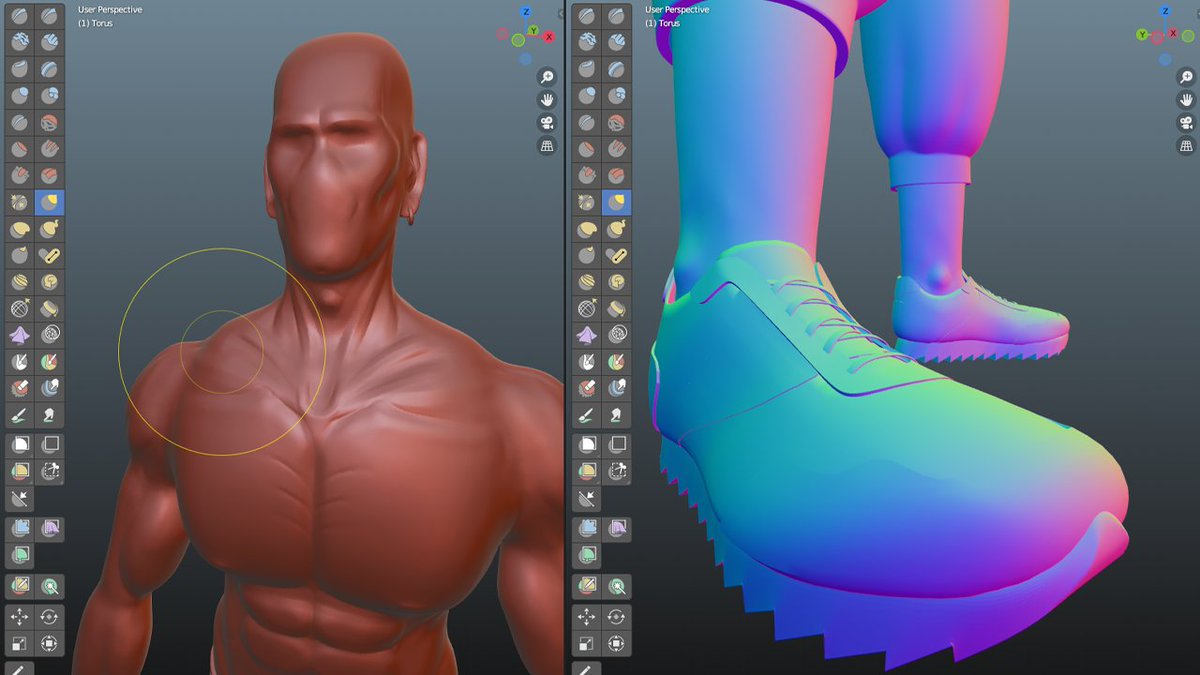This screenshot has height=675, width=1200.
Task: Select the Draw brush in the shoe viewport
Action: point(586,16)
